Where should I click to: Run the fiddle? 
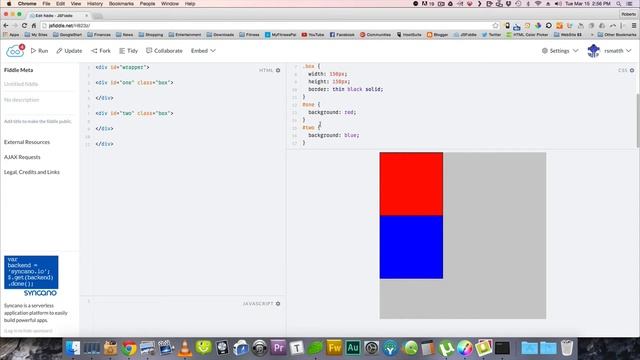point(40,51)
